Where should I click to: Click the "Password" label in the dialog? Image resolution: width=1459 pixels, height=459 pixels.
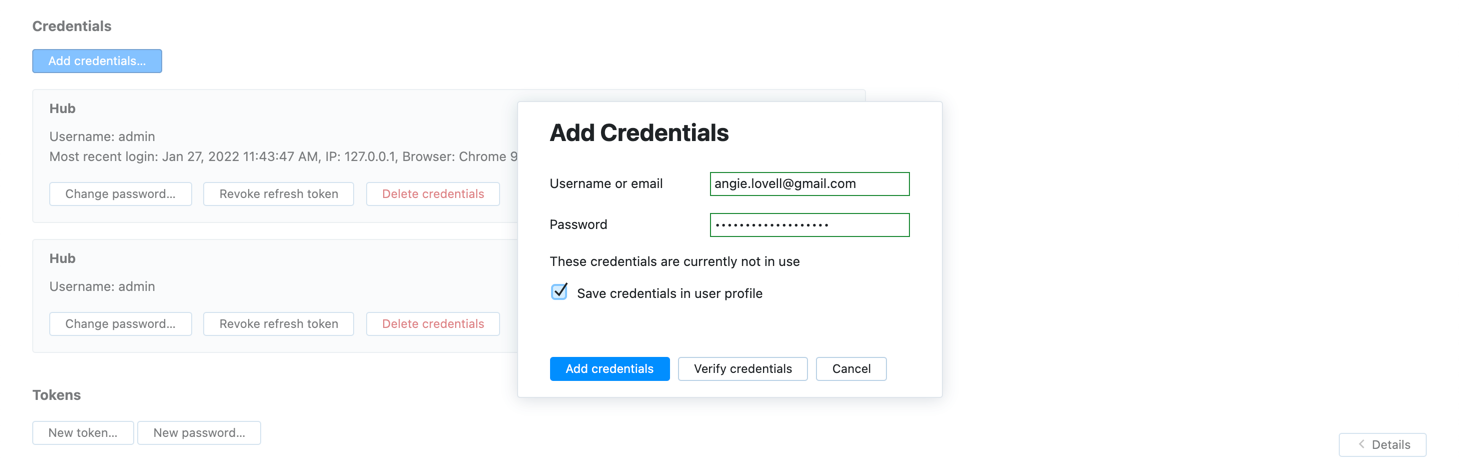pyautogui.click(x=578, y=225)
